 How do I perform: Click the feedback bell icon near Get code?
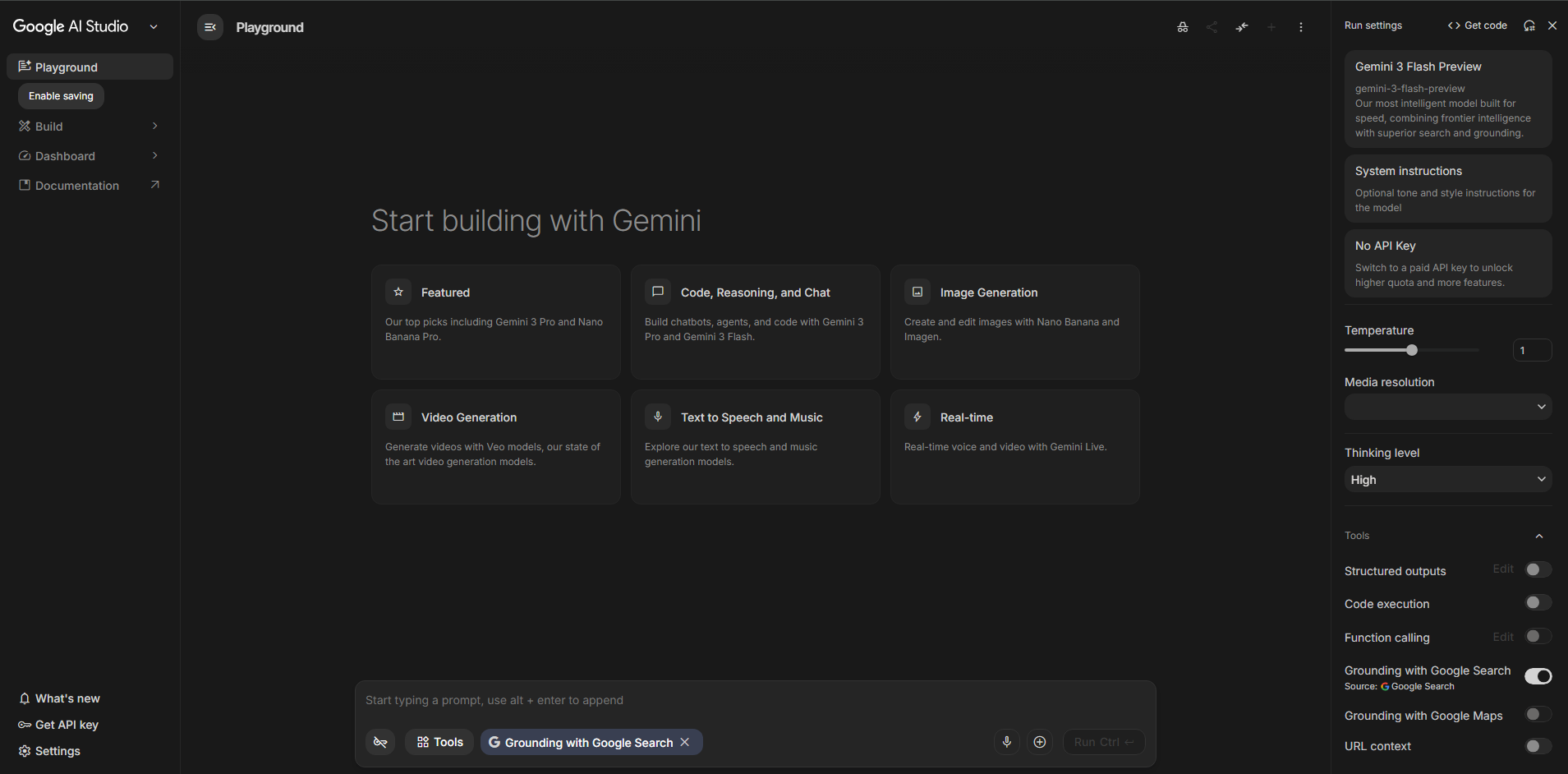(x=1529, y=25)
